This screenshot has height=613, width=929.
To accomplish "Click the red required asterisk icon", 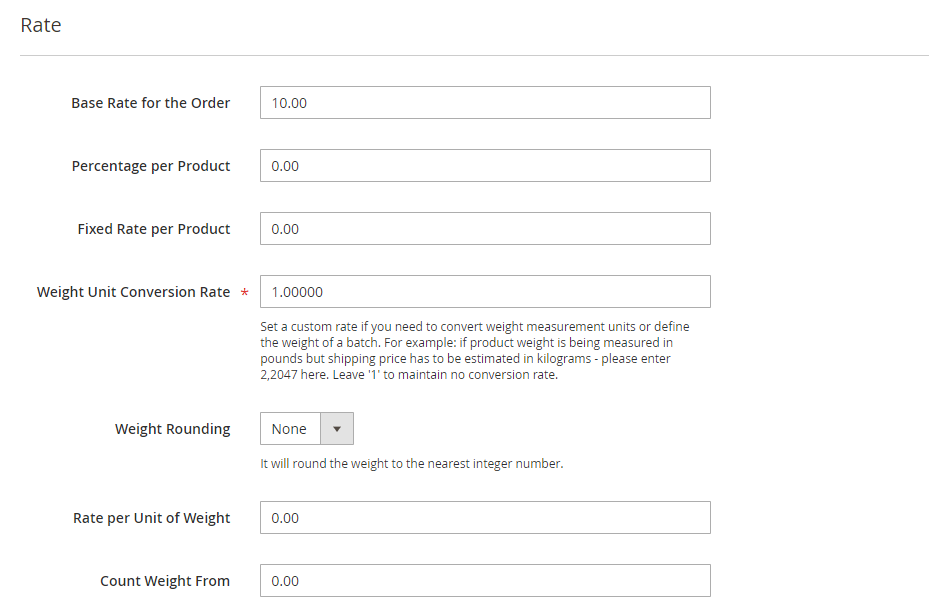I will pos(244,292).
